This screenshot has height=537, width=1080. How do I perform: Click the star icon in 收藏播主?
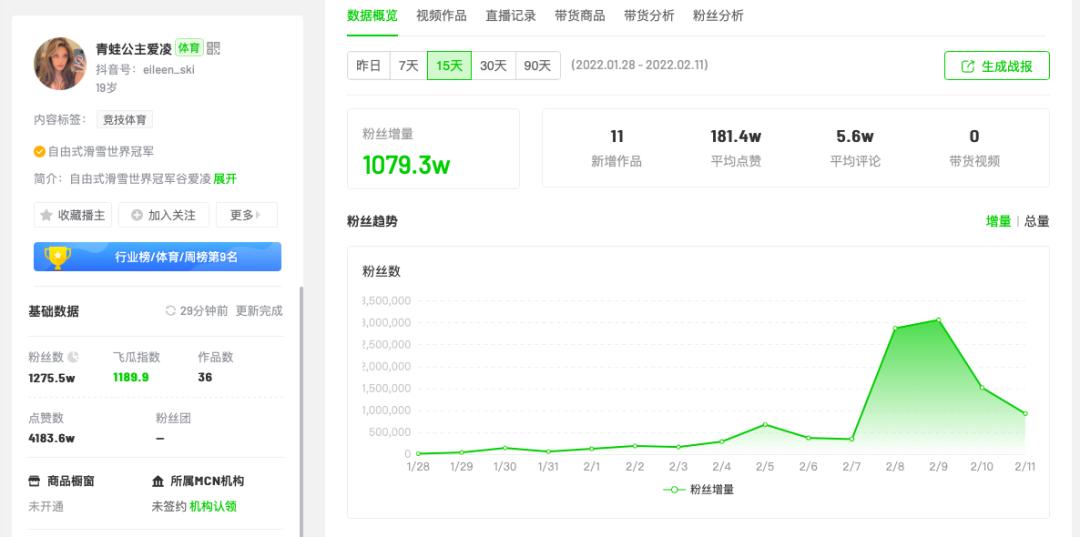click(46, 215)
